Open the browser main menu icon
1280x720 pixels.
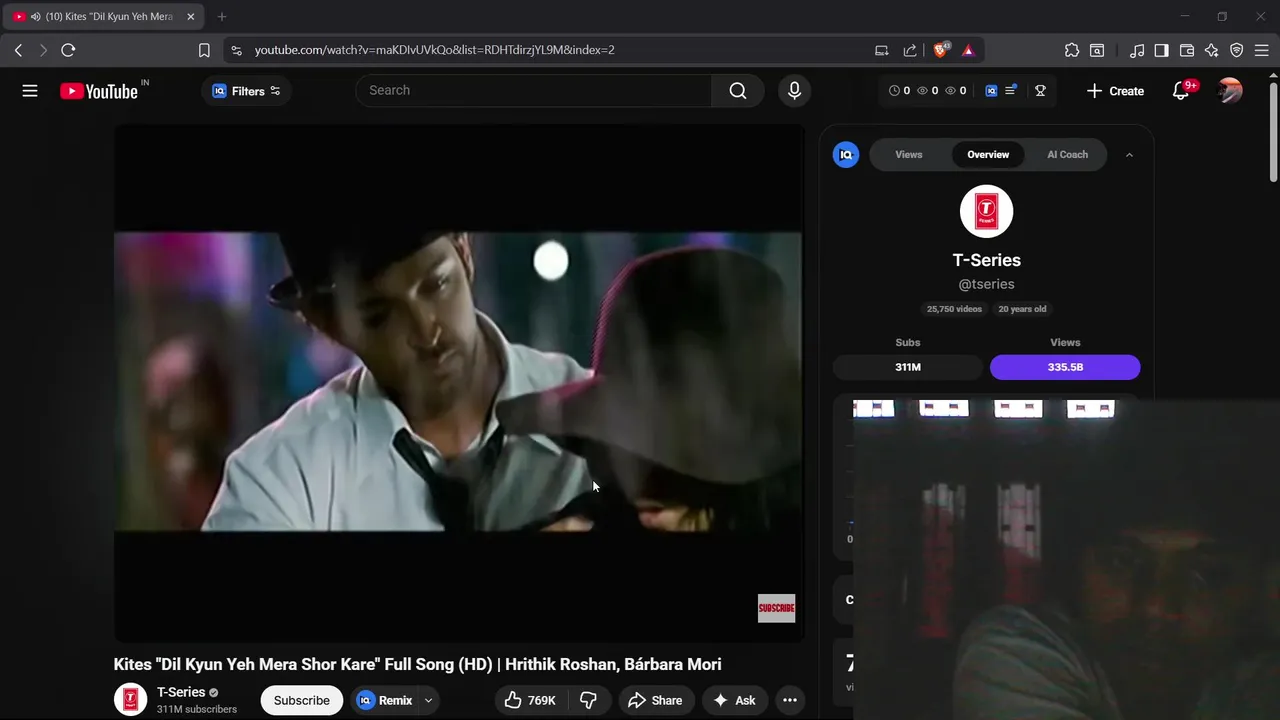pyautogui.click(x=1261, y=50)
